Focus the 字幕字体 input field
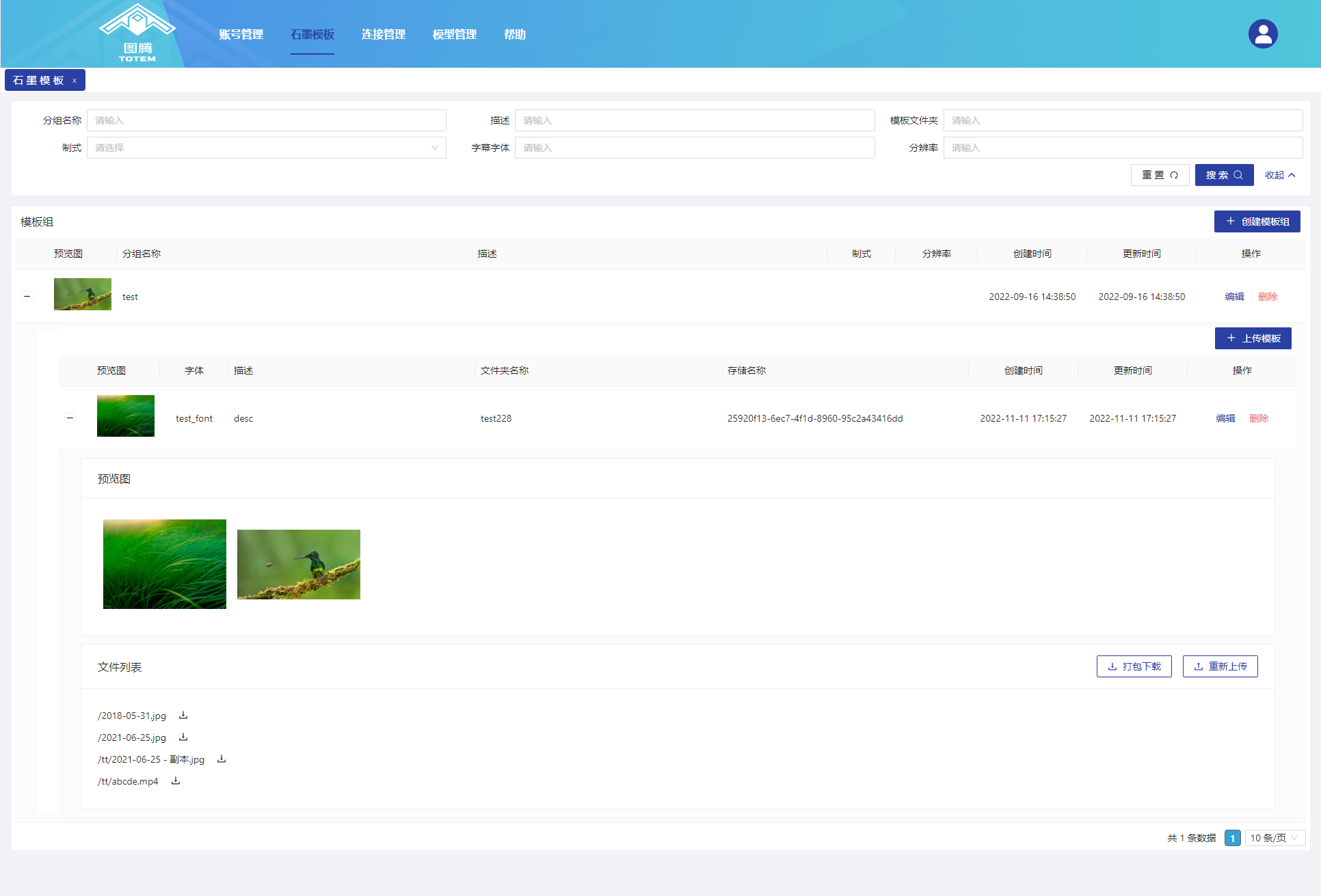Screen dimensions: 1321x896 695,148
